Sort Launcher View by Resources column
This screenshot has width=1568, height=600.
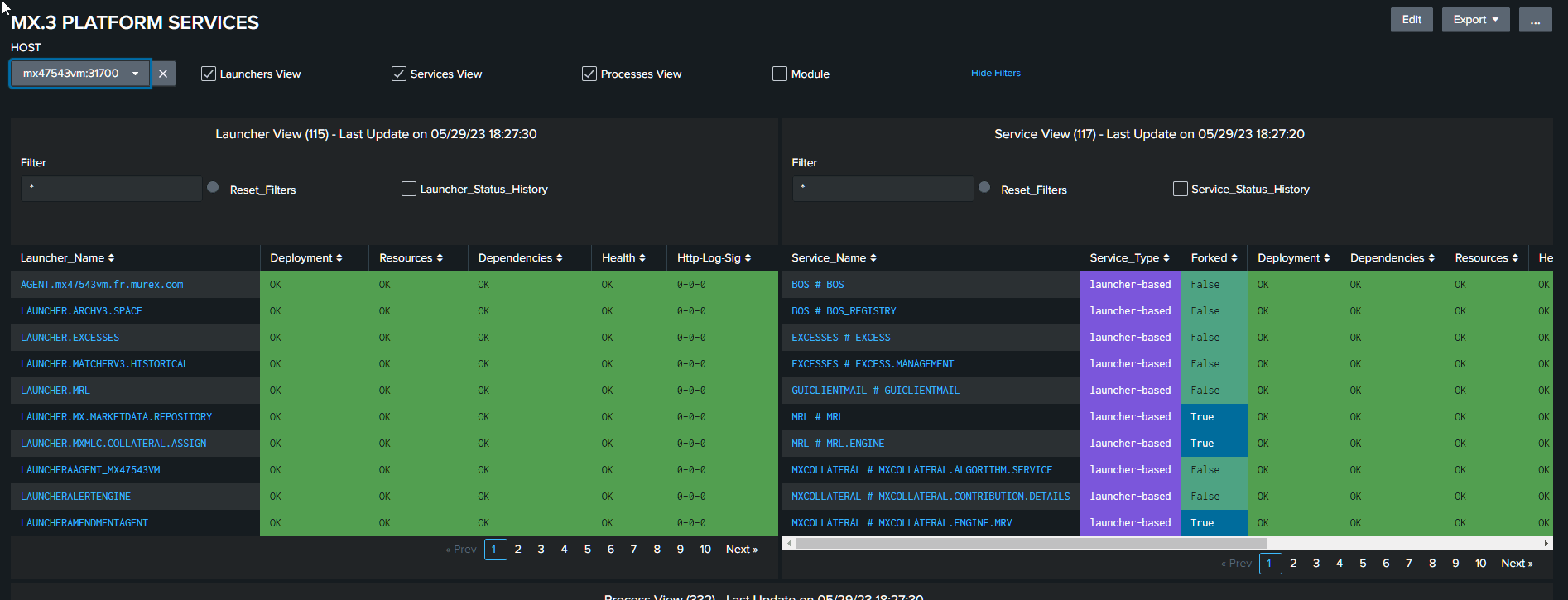(x=411, y=257)
